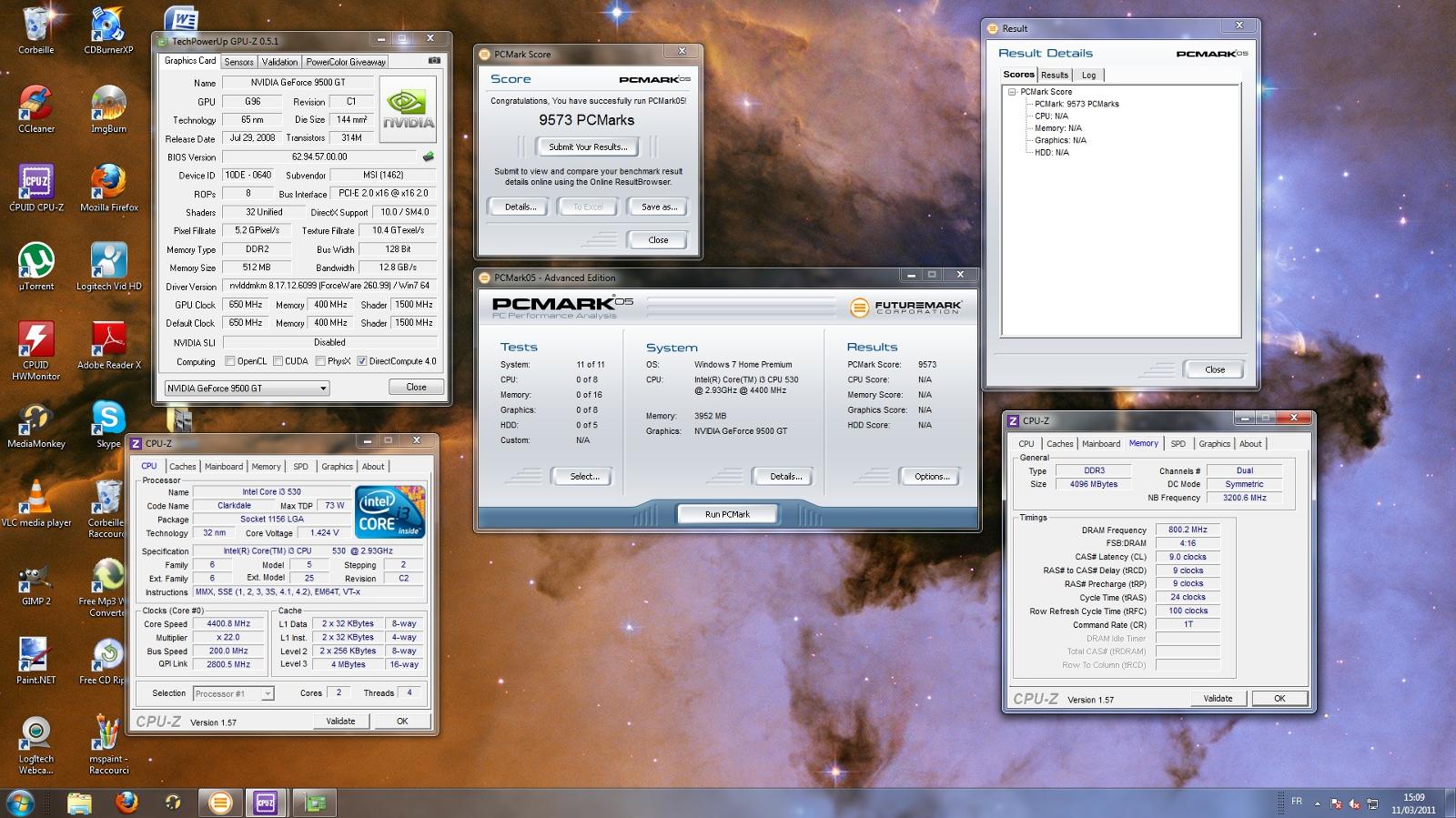Click the Windows Start orb
Image resolution: width=1456 pixels, height=818 pixels.
click(20, 802)
